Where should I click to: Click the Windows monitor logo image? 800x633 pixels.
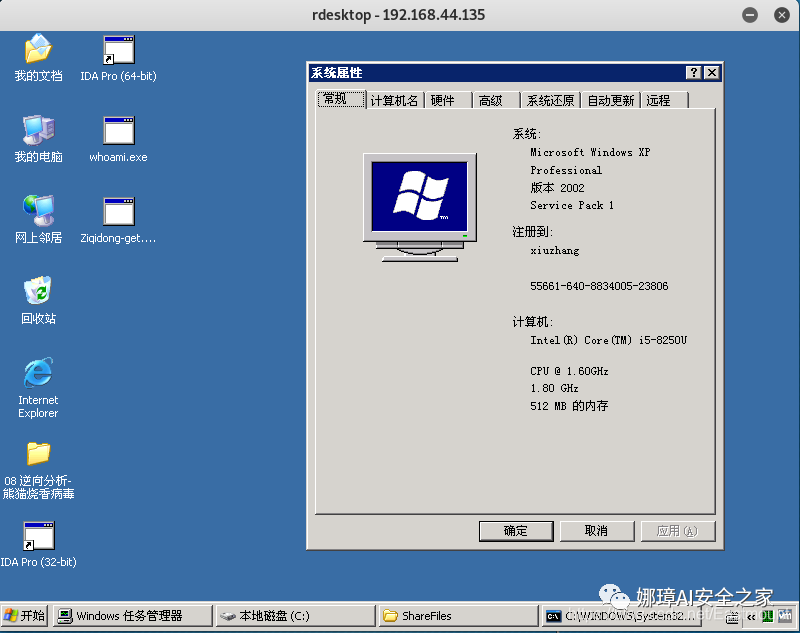click(x=419, y=207)
